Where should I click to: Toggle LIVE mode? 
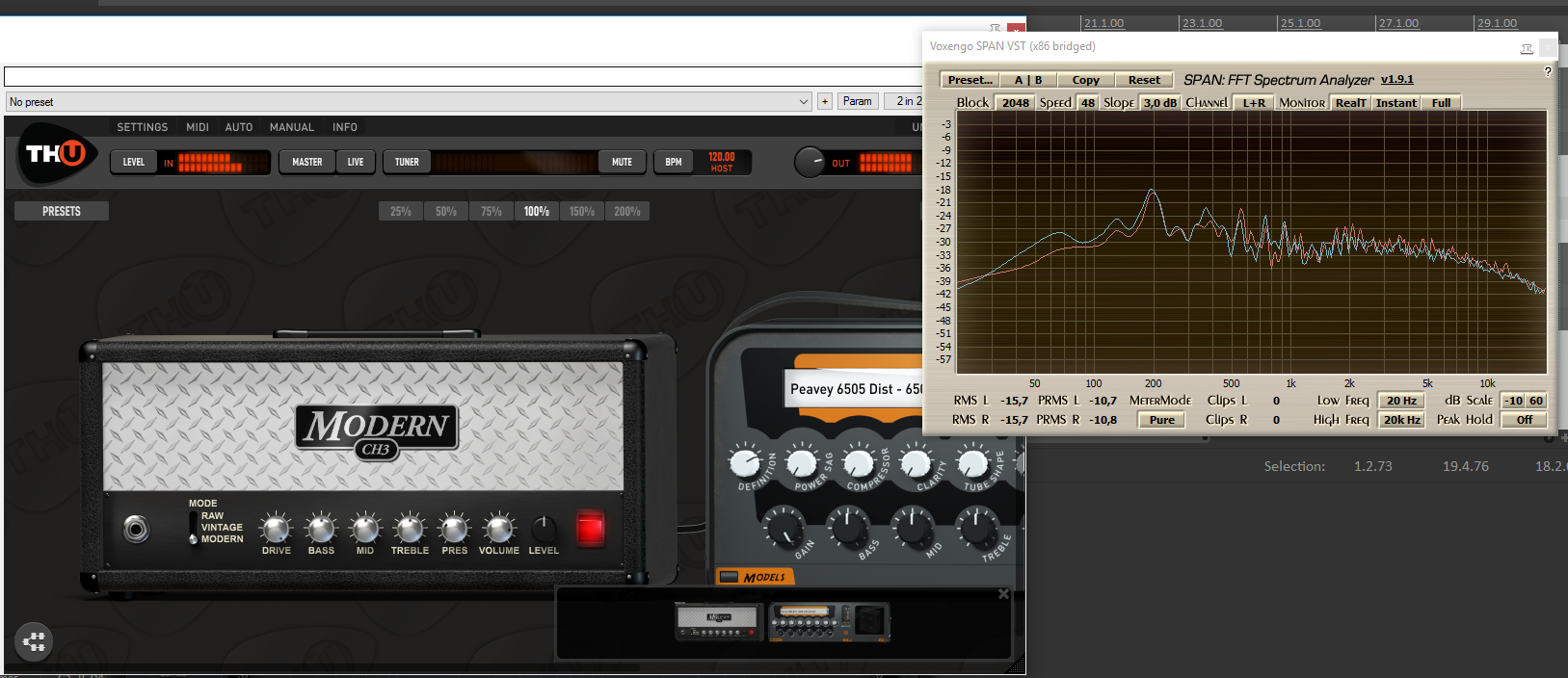(x=356, y=162)
